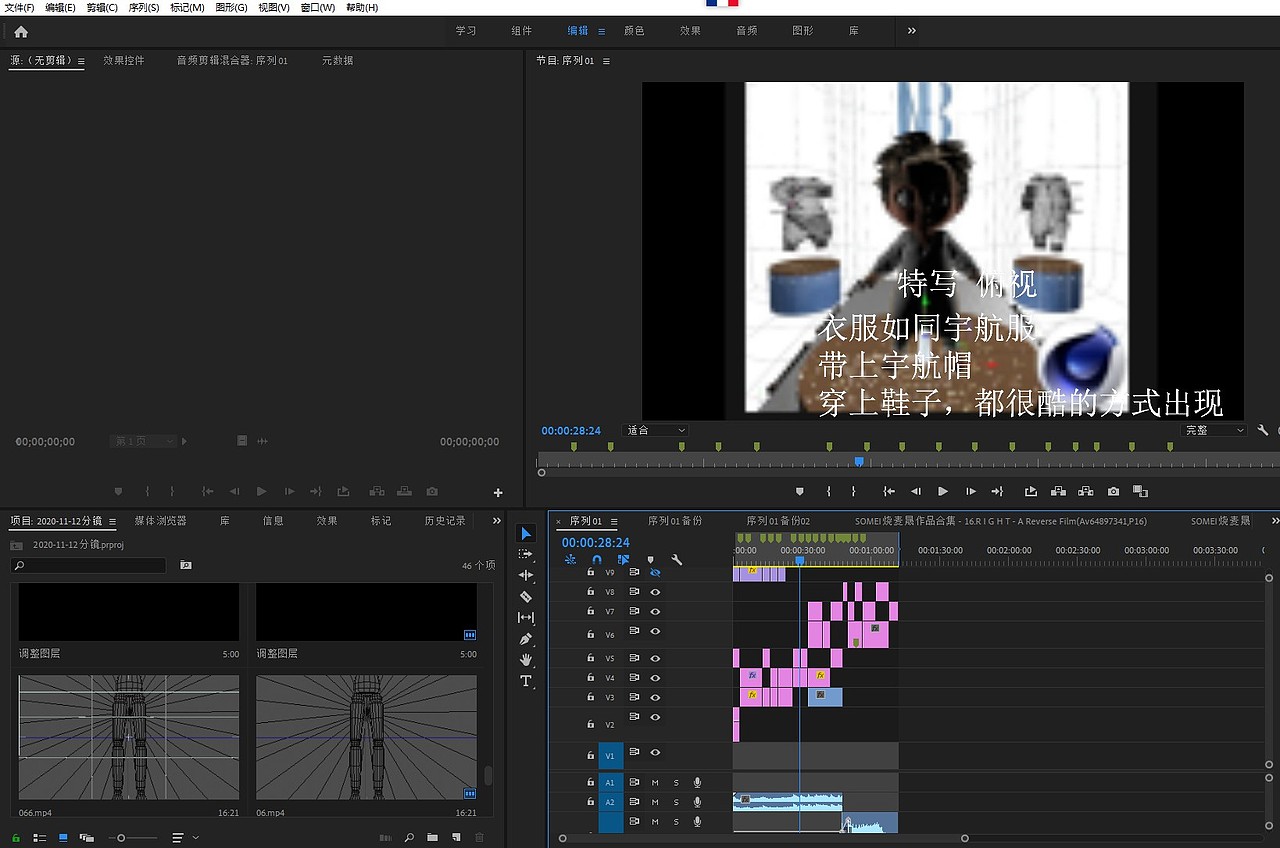Open the zoom level dropdown showing 适合

click(655, 430)
